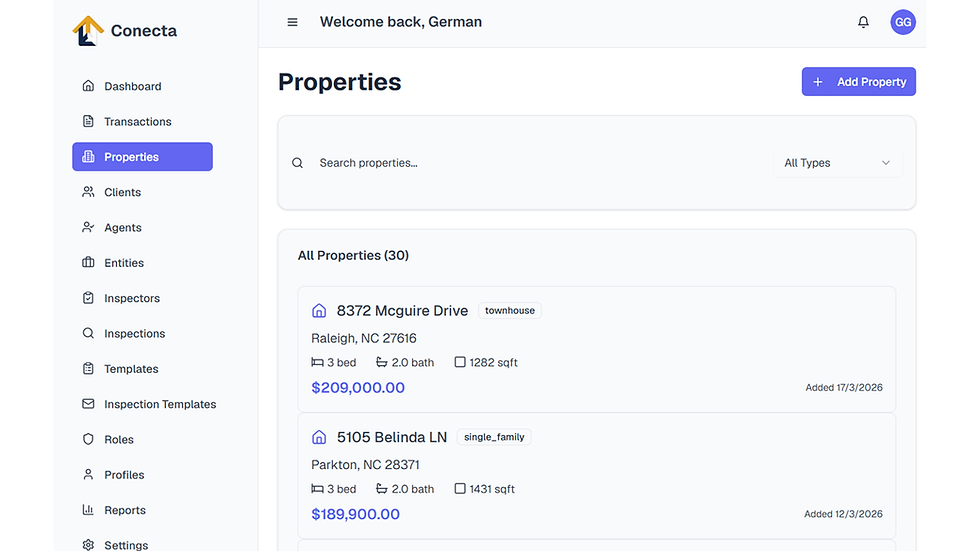The image size is (980, 551).
Task: Click Raleigh, NC 27616 address line
Action: point(364,338)
